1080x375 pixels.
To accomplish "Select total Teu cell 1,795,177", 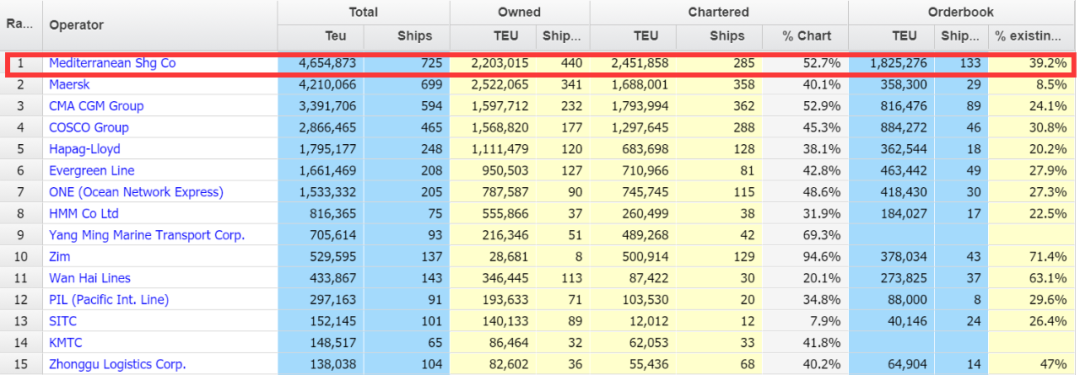I will (x=321, y=149).
